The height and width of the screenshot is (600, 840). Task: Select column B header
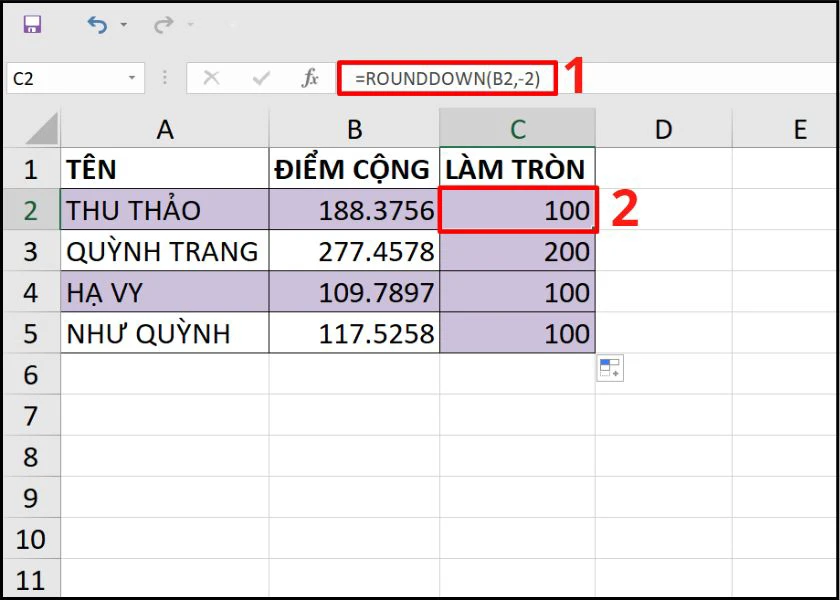point(354,129)
